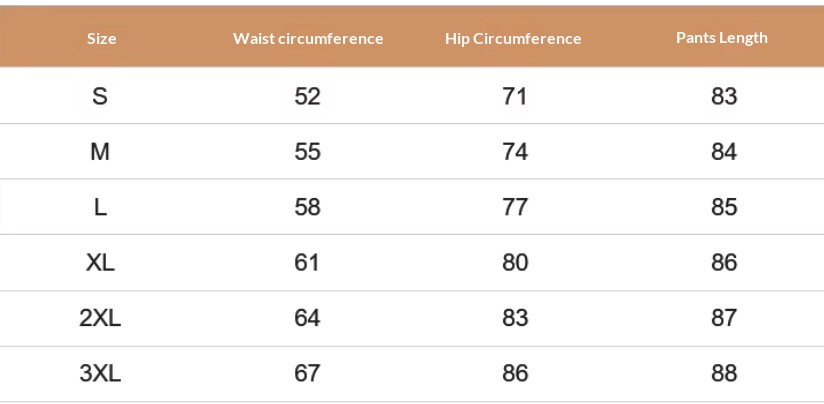Click the Waist circumference column header

pyautogui.click(x=308, y=39)
